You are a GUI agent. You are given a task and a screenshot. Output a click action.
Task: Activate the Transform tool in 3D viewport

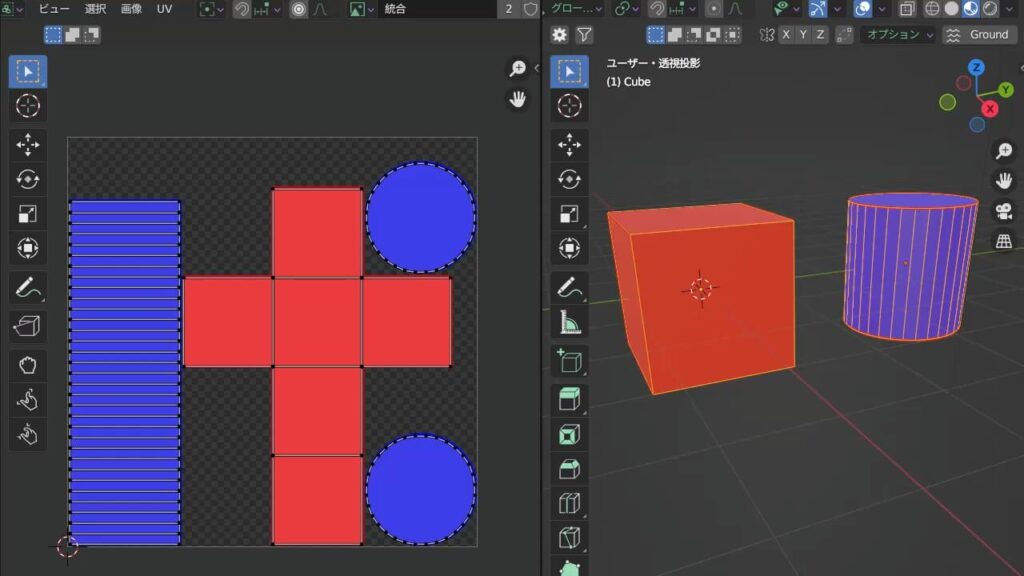[569, 248]
